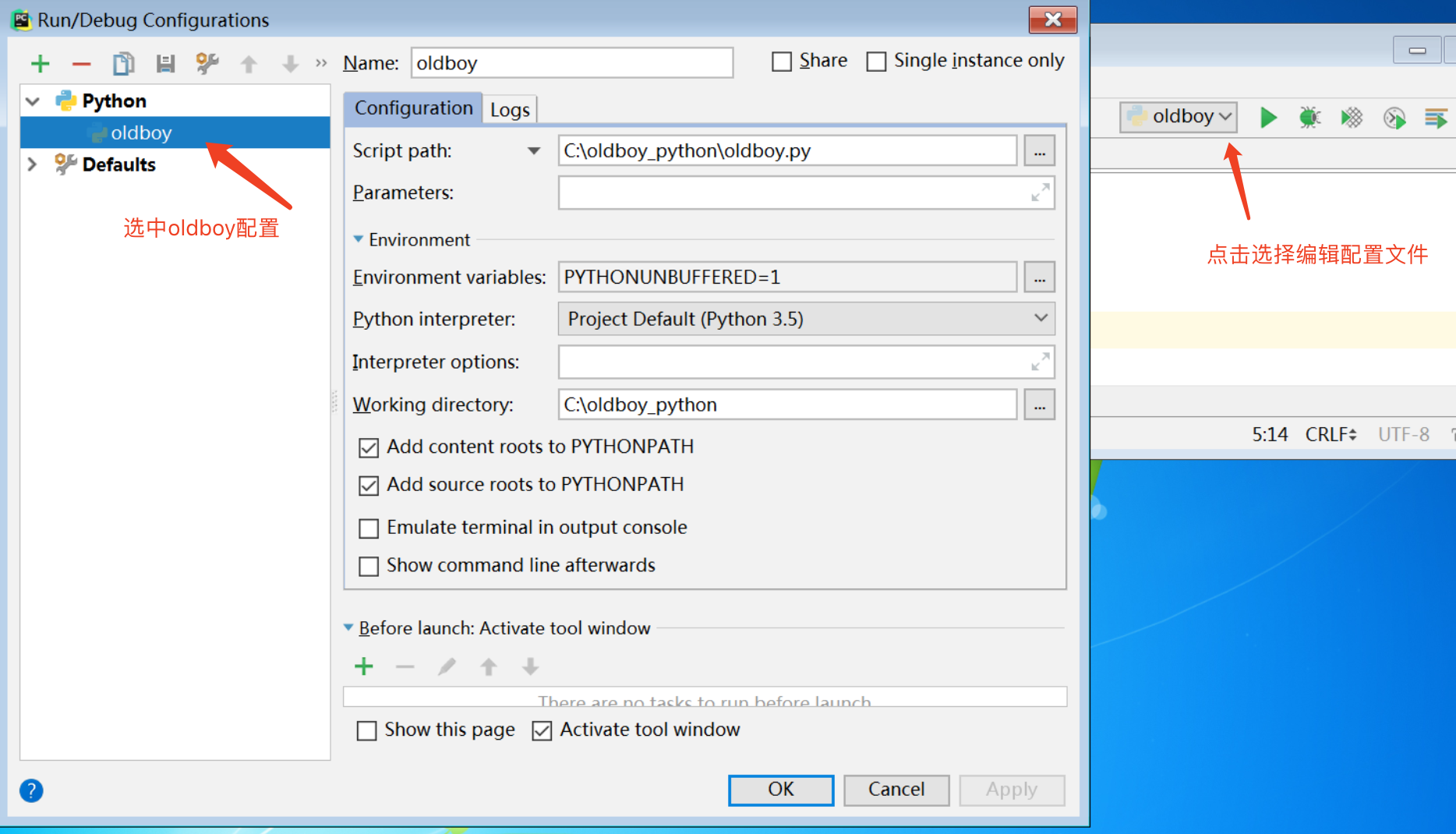Collapse the Environment section
Screen dimensions: 1456x834
point(359,239)
